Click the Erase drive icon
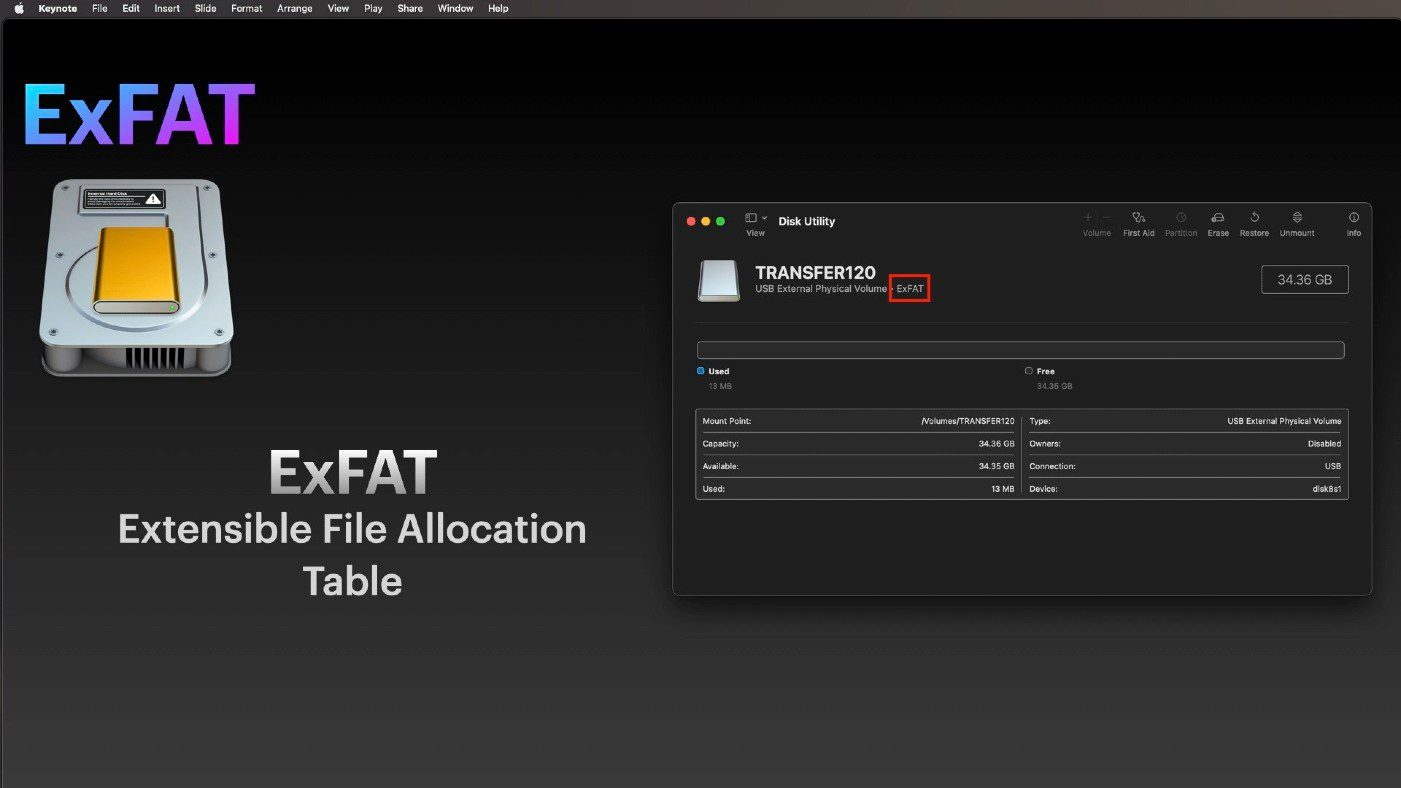The image size is (1401, 788). (x=1217, y=217)
